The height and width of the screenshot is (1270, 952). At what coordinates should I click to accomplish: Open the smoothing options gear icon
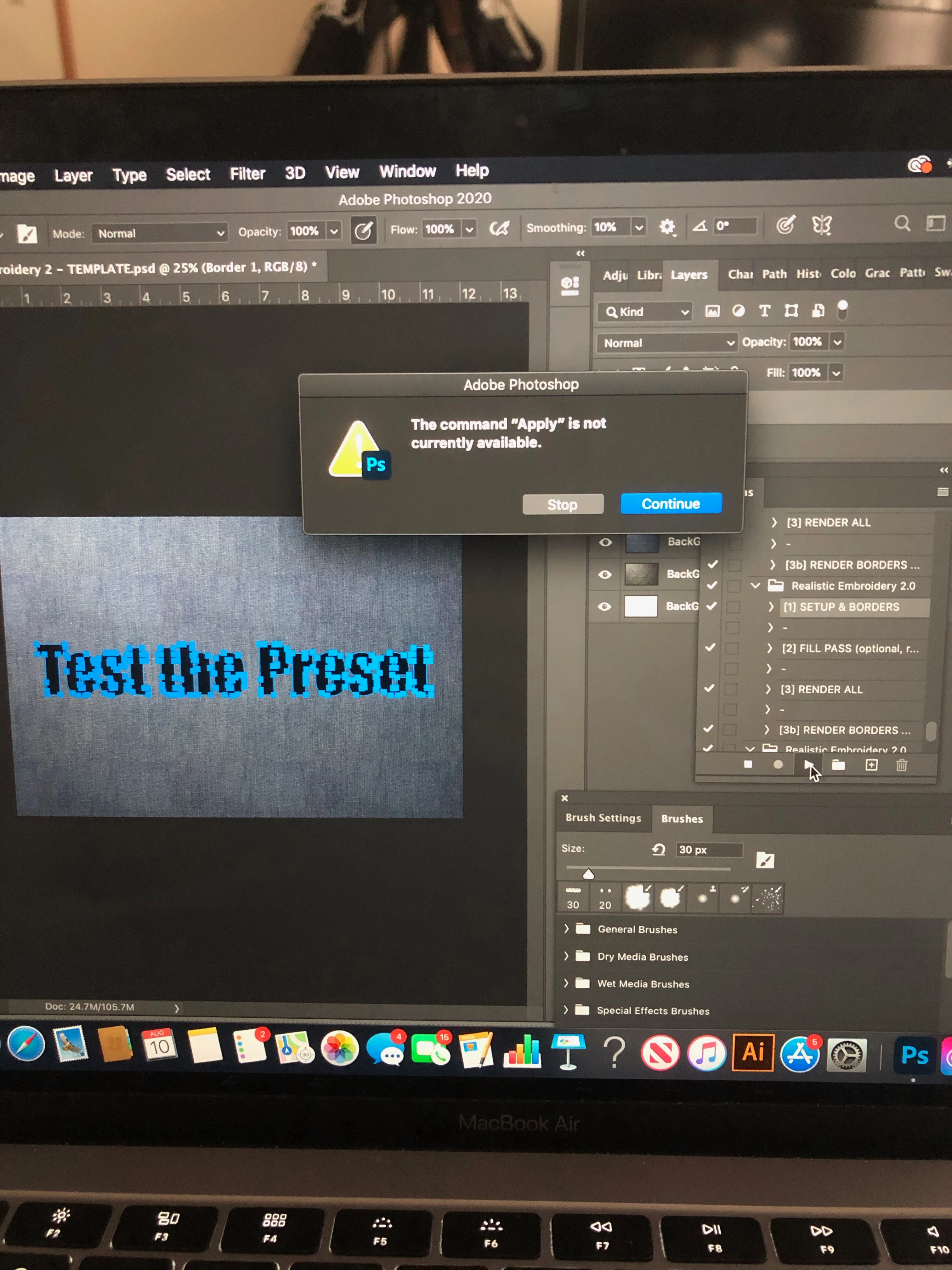pos(667,227)
